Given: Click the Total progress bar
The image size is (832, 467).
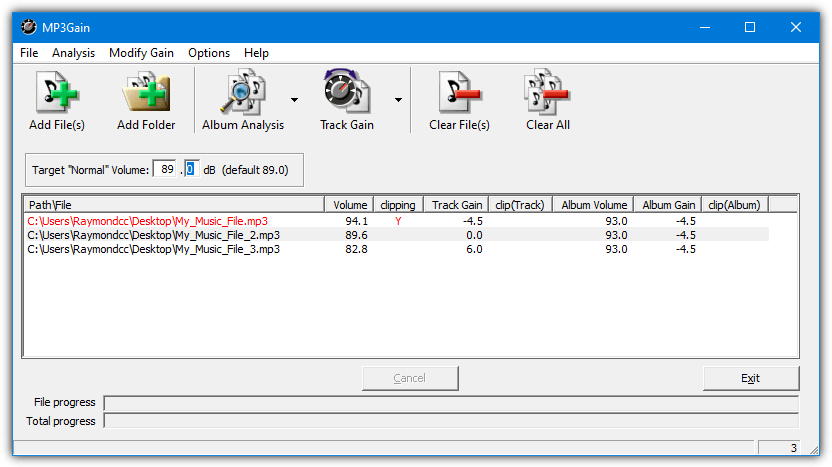Looking at the screenshot, I should [x=451, y=421].
